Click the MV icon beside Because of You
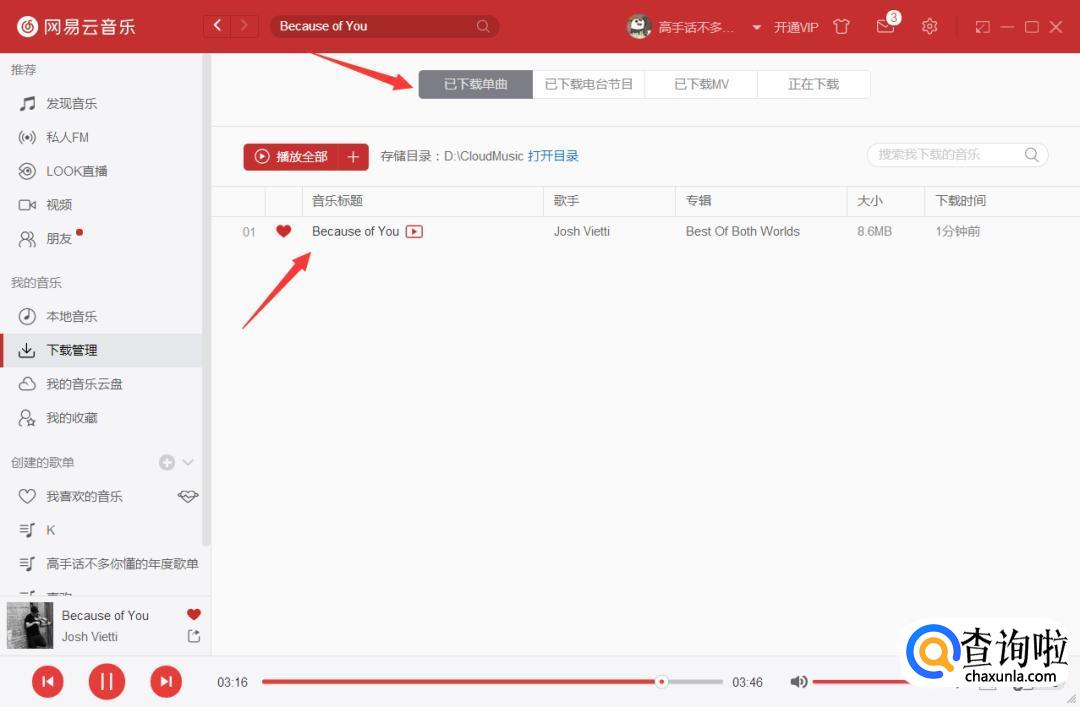 414,232
